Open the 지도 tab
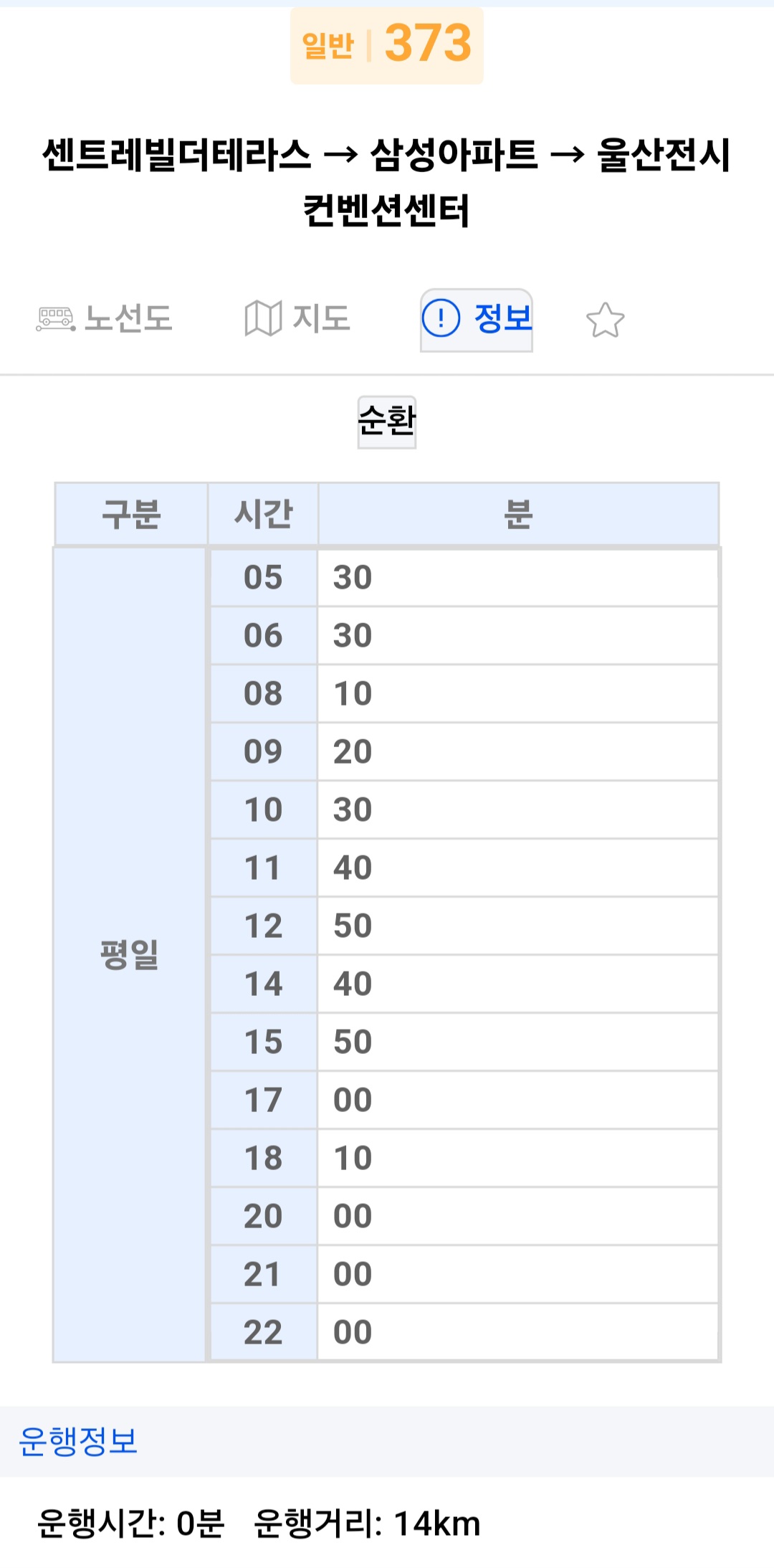This screenshot has width=774, height=1568. pyautogui.click(x=321, y=319)
